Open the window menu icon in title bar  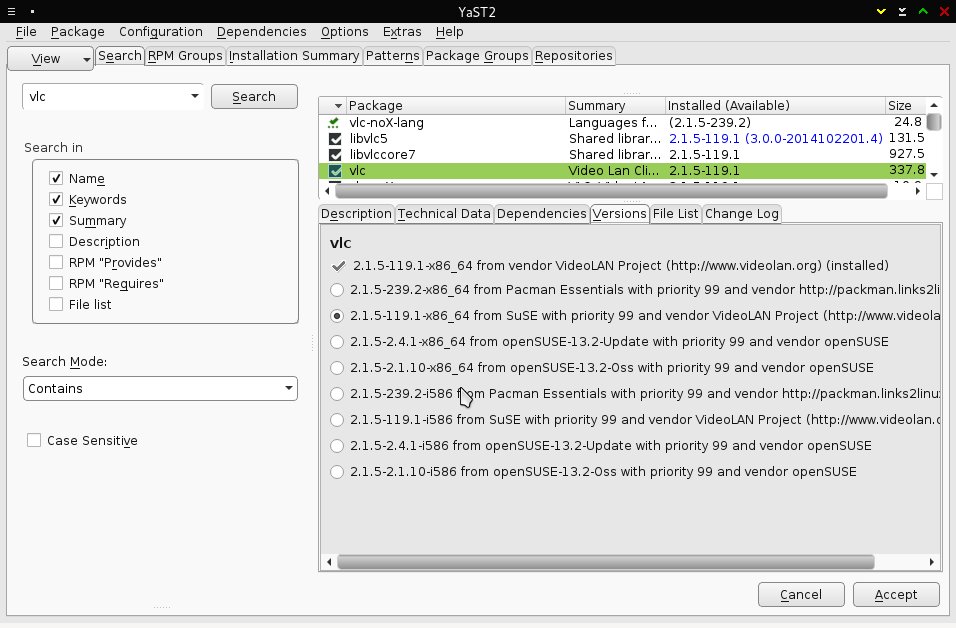coord(12,12)
